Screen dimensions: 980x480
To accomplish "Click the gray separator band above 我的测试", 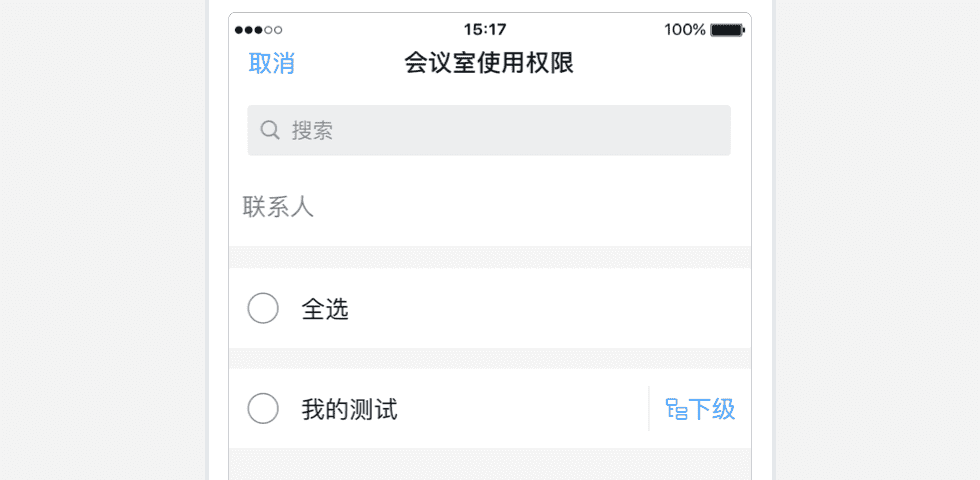I will click(x=489, y=358).
